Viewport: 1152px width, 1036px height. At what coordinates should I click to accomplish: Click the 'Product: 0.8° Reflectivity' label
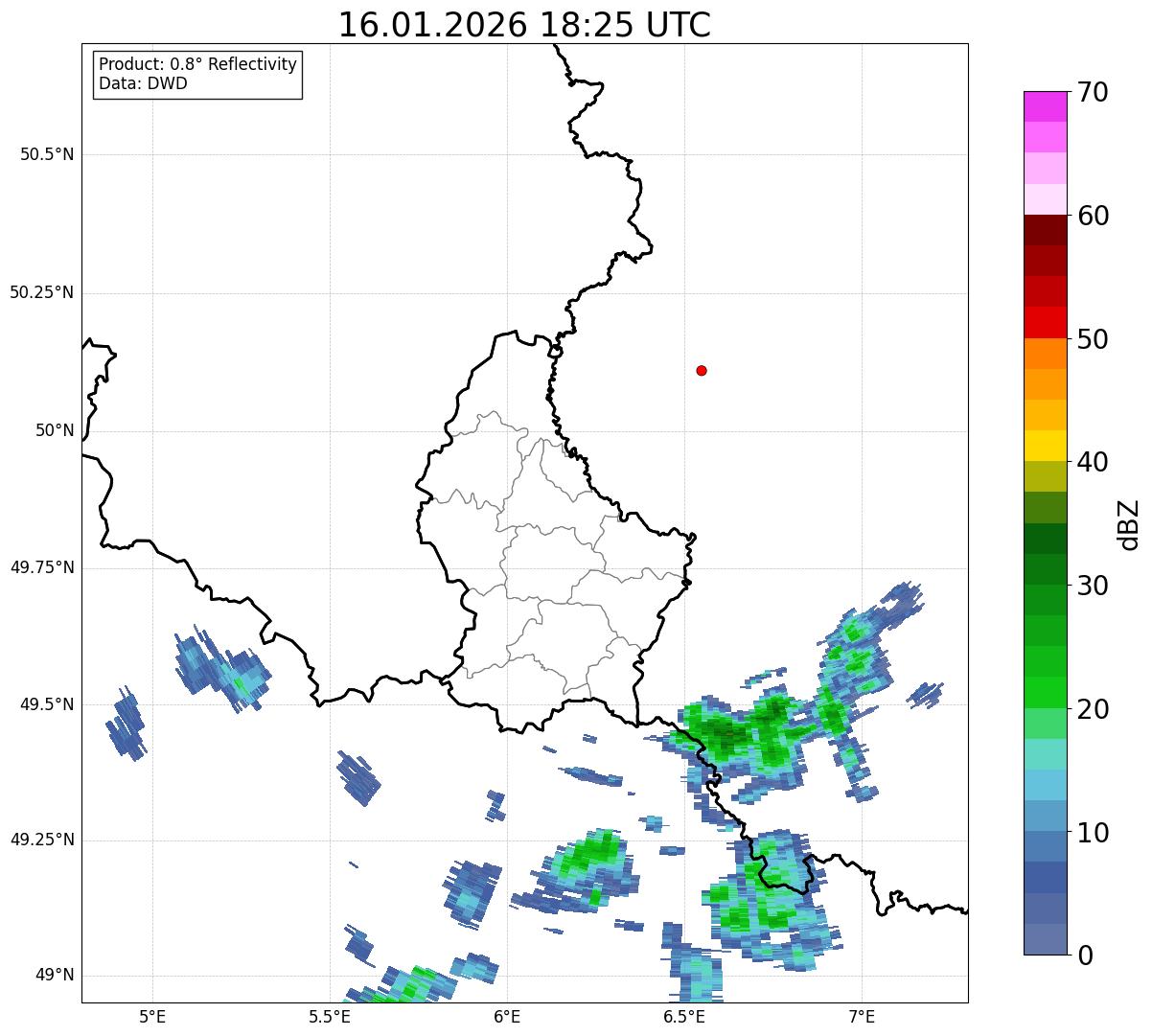(198, 64)
